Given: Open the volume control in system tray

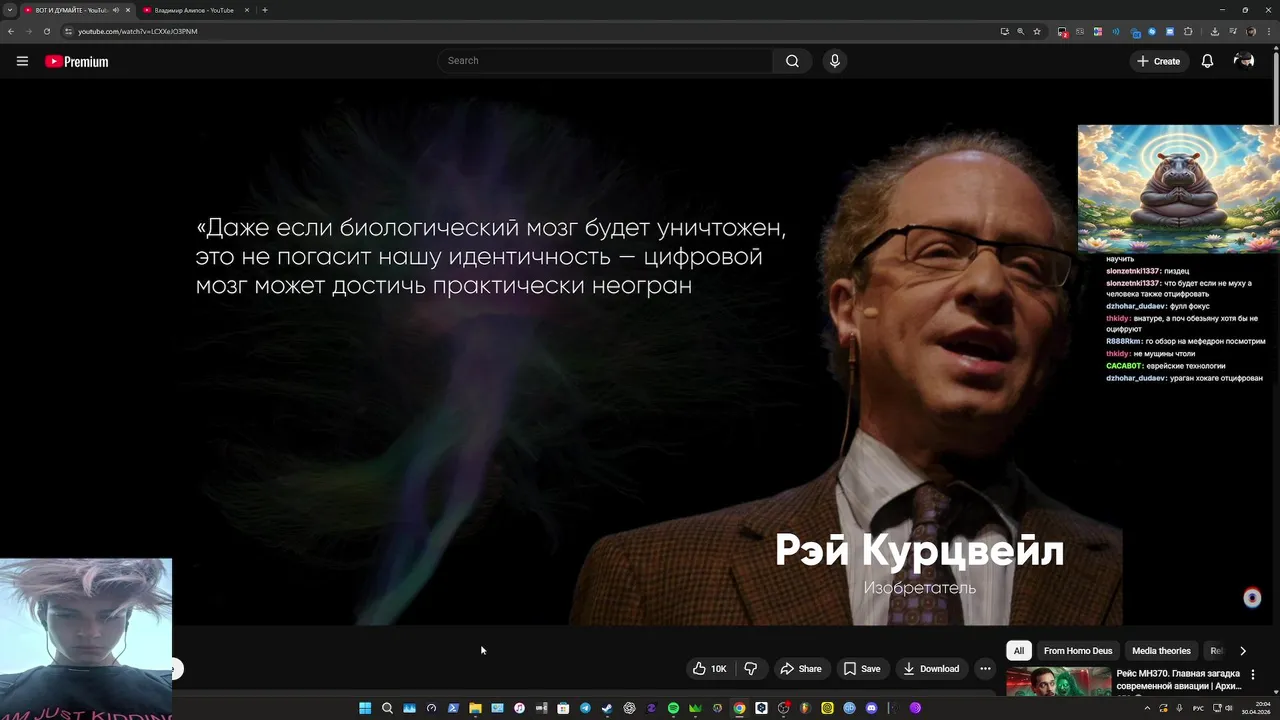Looking at the screenshot, I should 1229,708.
